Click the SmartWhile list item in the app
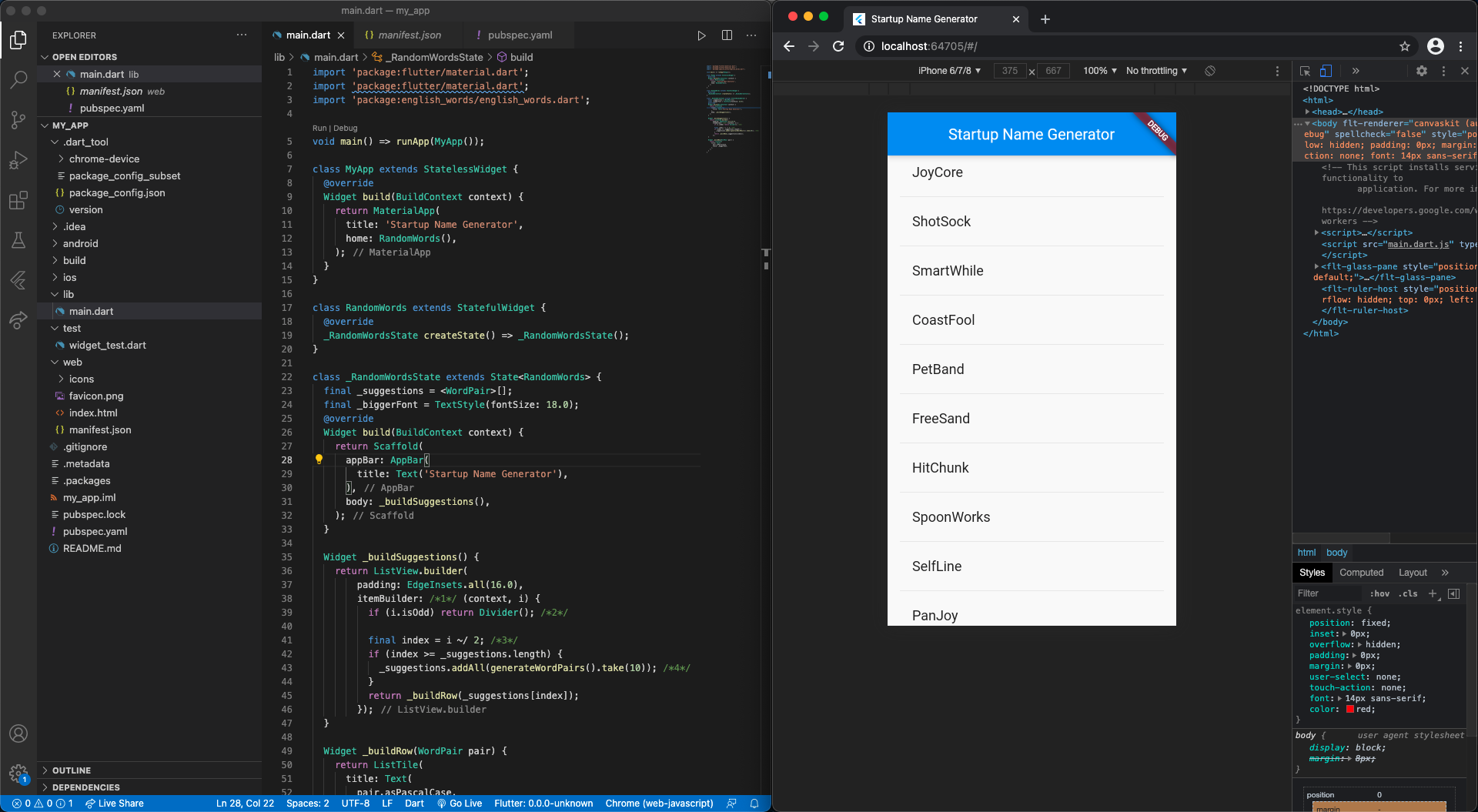The image size is (1478, 812). (x=1032, y=271)
